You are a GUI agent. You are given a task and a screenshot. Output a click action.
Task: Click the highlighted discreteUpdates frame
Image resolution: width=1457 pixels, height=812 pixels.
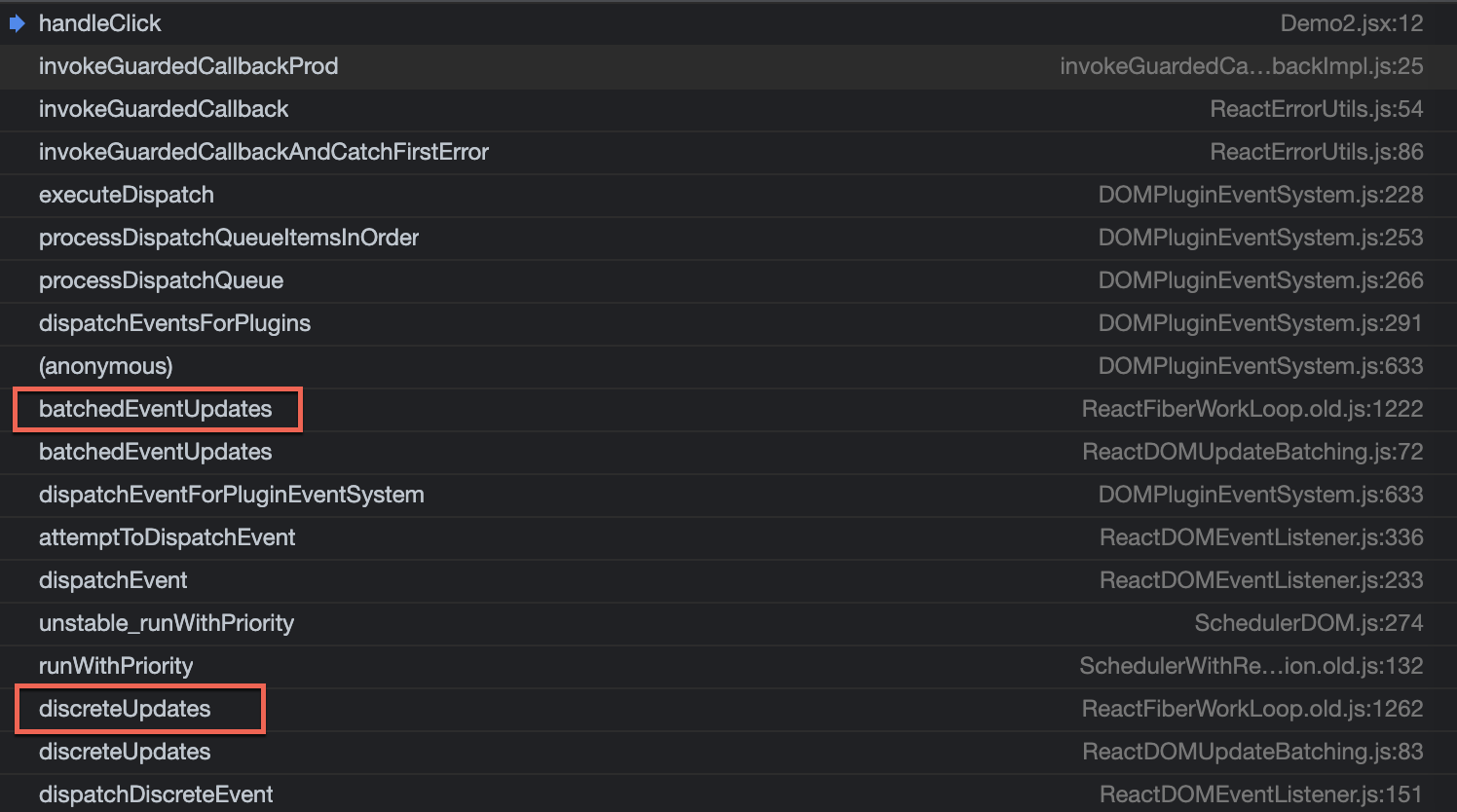(x=125, y=709)
